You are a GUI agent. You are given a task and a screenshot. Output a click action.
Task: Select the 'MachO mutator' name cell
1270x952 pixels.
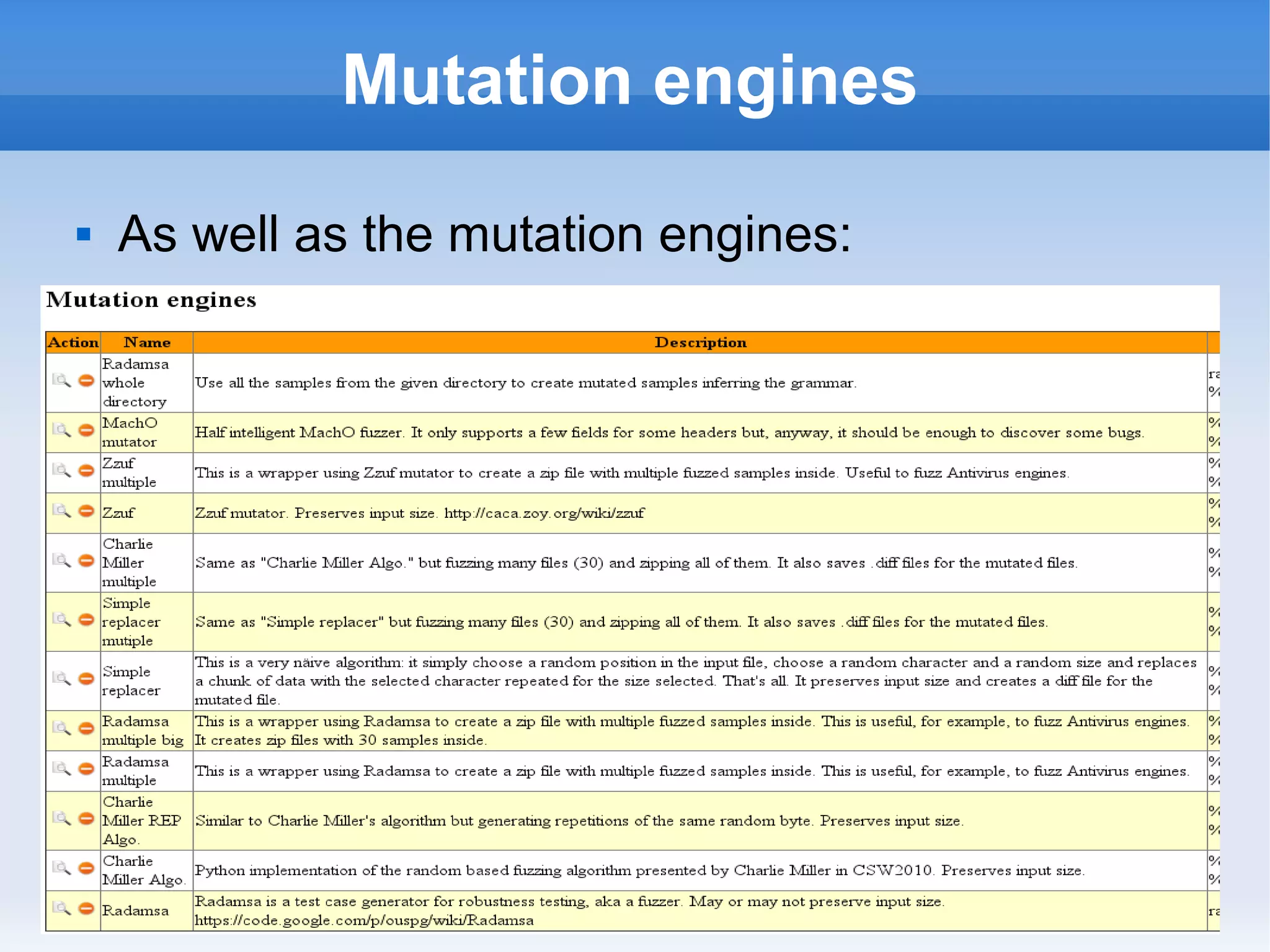(x=147, y=432)
